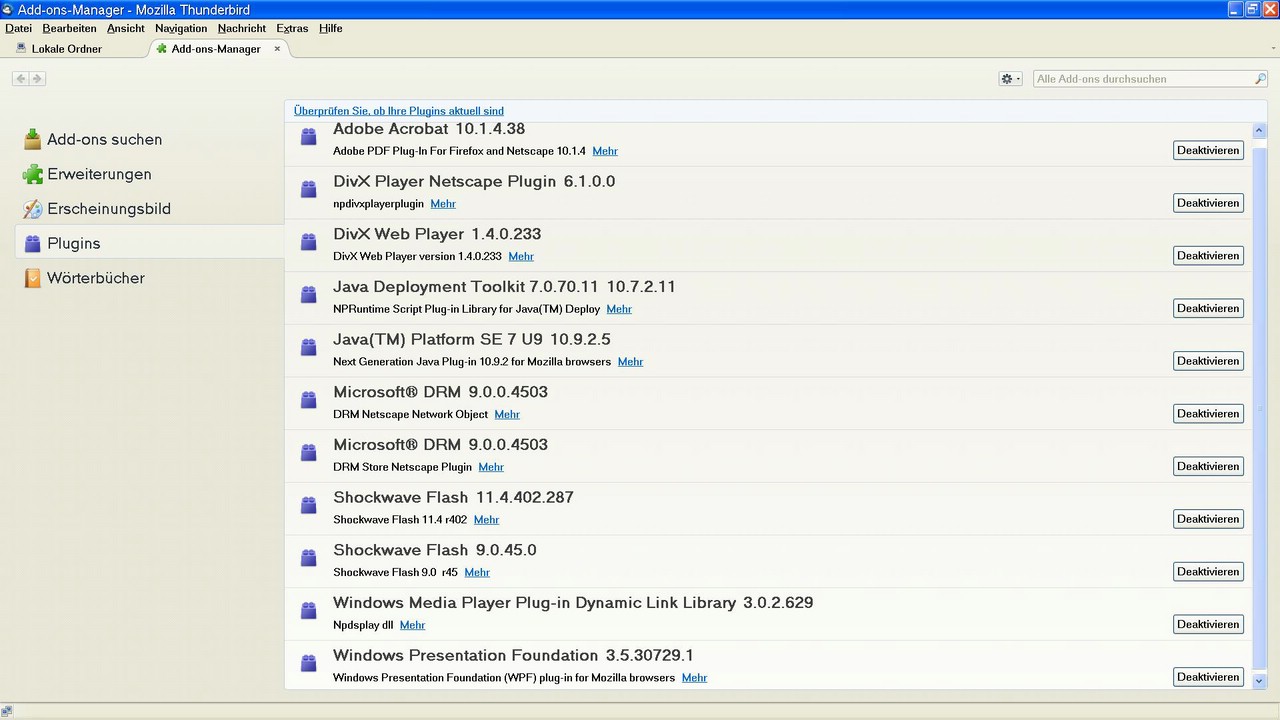Click the plugin update check link
Viewport: 1280px width, 720px height.
point(399,111)
